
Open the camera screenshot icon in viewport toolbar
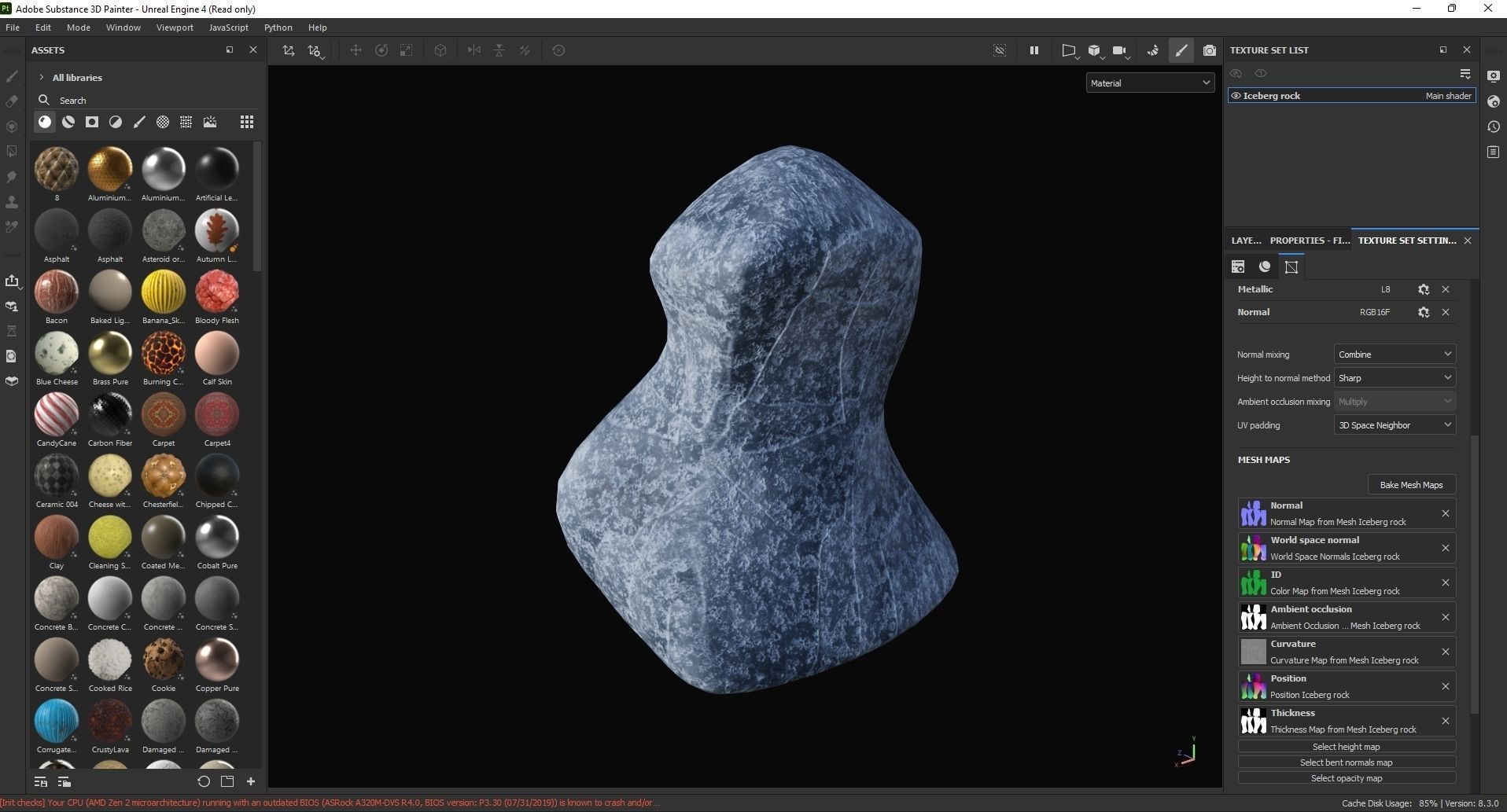point(1210,50)
